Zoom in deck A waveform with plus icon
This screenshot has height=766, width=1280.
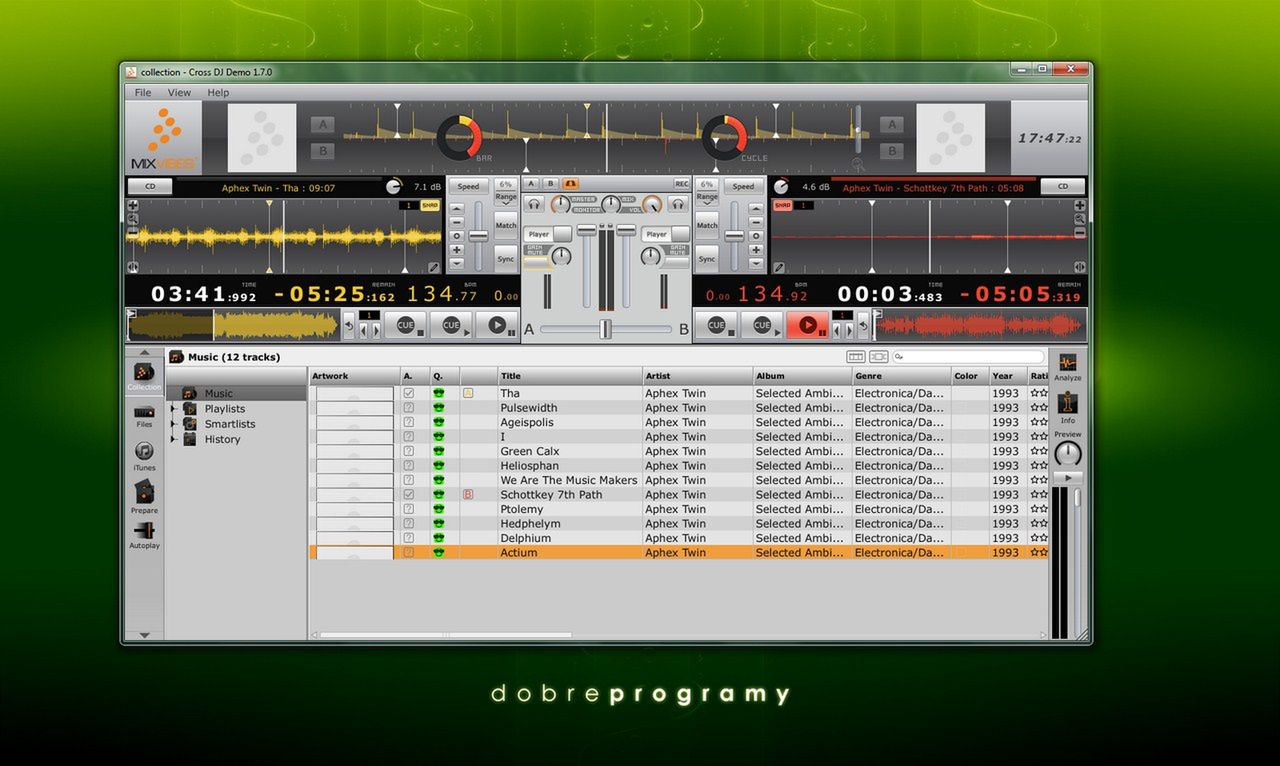pos(133,205)
